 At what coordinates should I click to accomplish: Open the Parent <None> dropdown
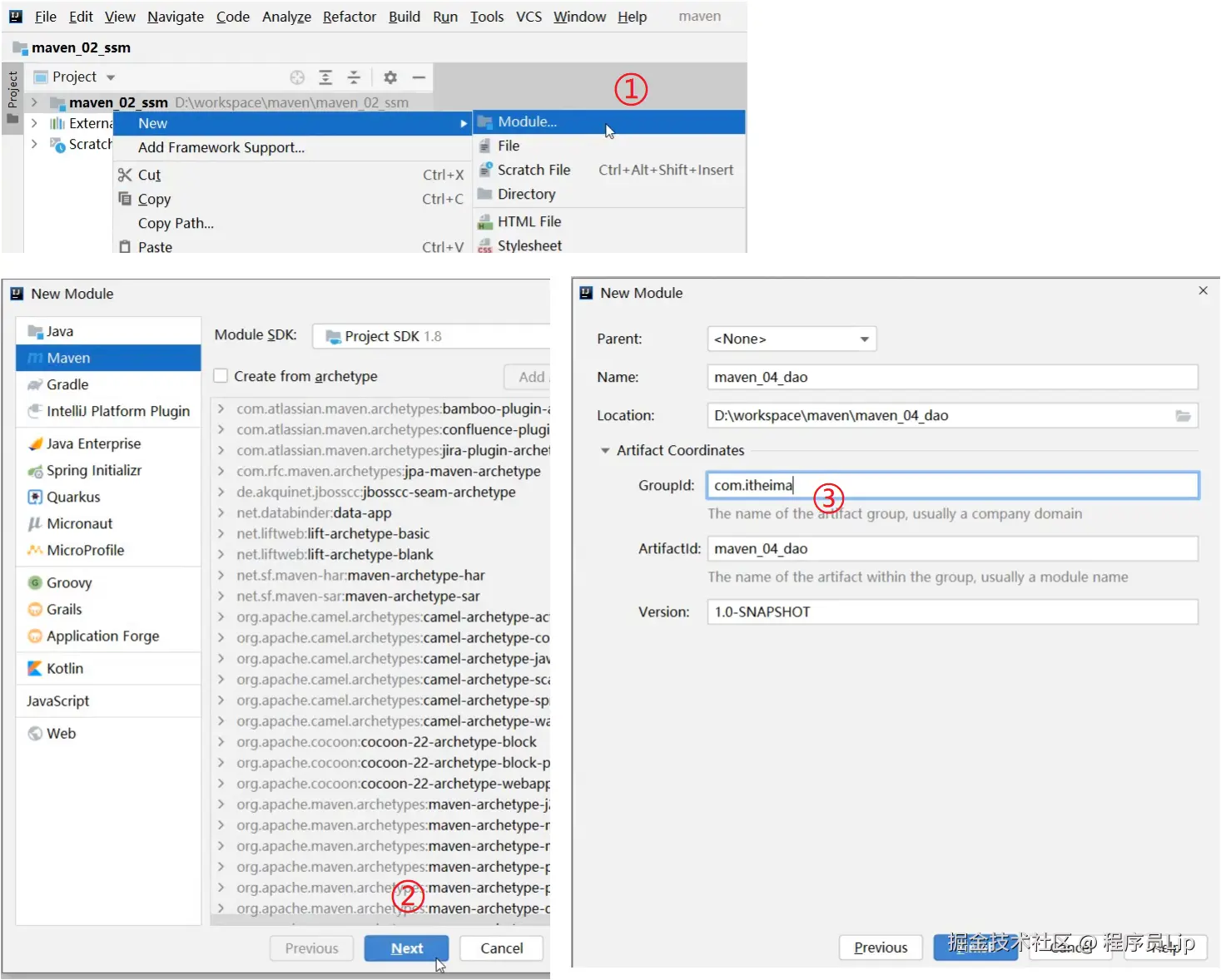pyautogui.click(x=792, y=339)
